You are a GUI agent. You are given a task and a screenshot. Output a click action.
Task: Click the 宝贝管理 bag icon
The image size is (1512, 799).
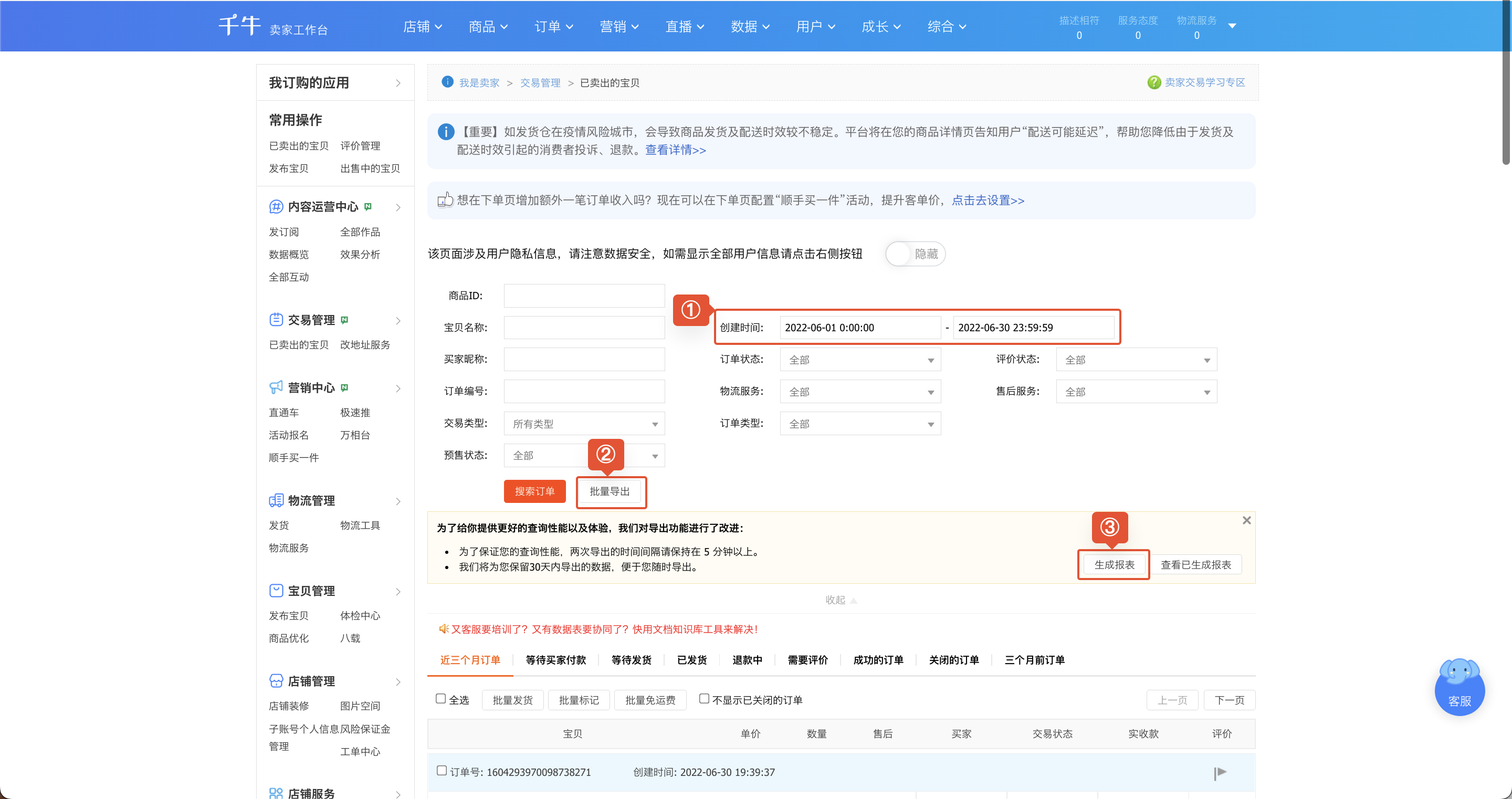tap(276, 591)
